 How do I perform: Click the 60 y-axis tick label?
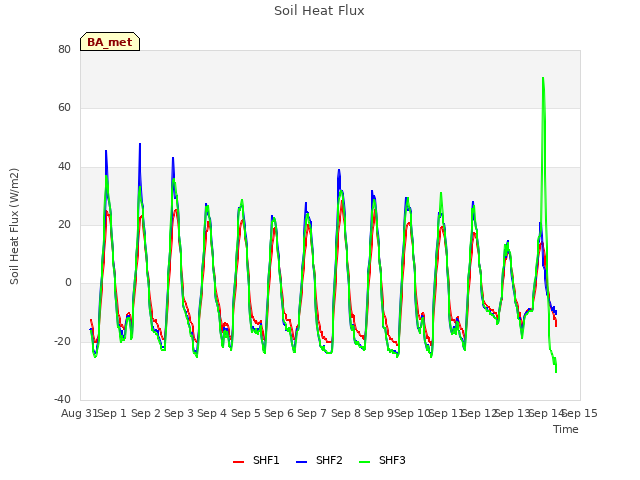tap(64, 108)
